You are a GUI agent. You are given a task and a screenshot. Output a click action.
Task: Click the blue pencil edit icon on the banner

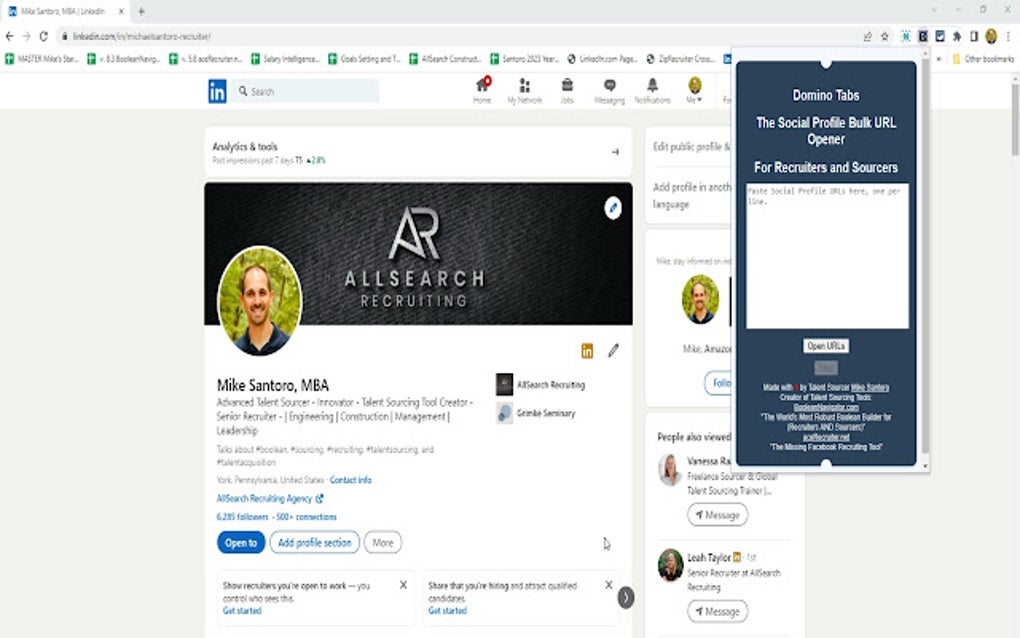point(613,210)
